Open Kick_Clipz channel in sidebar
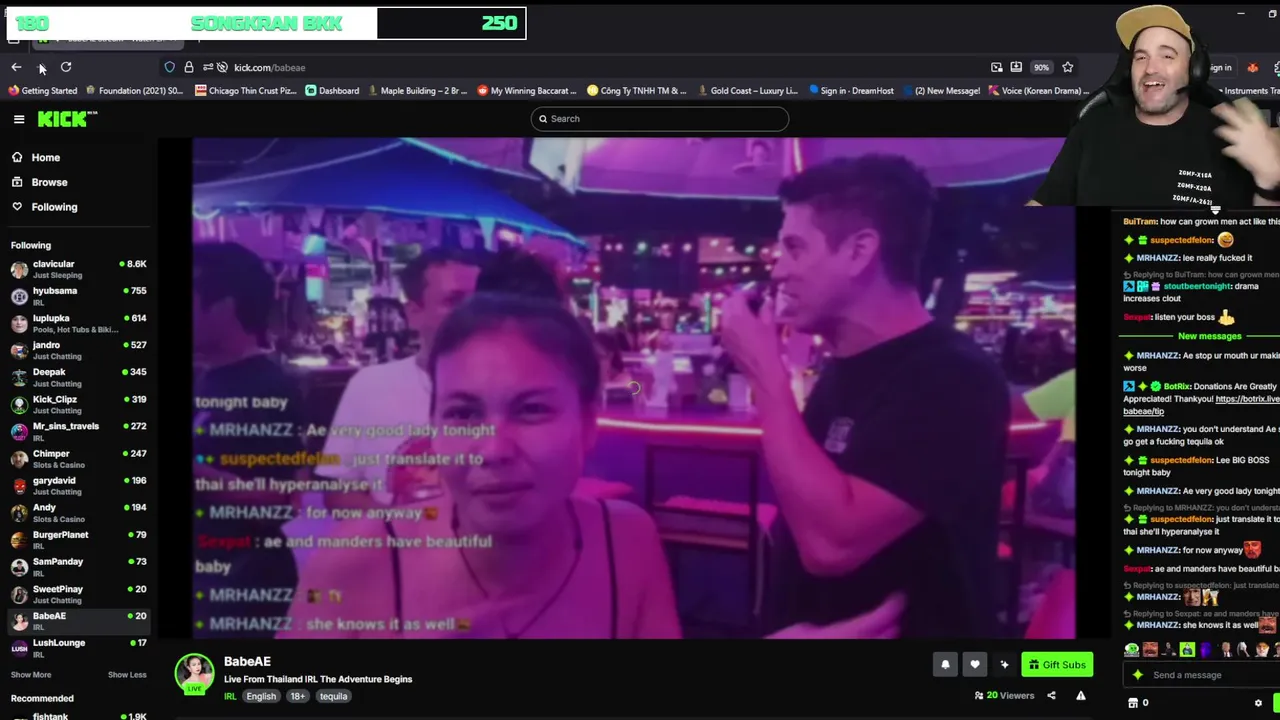The image size is (1280, 720). [x=78, y=404]
